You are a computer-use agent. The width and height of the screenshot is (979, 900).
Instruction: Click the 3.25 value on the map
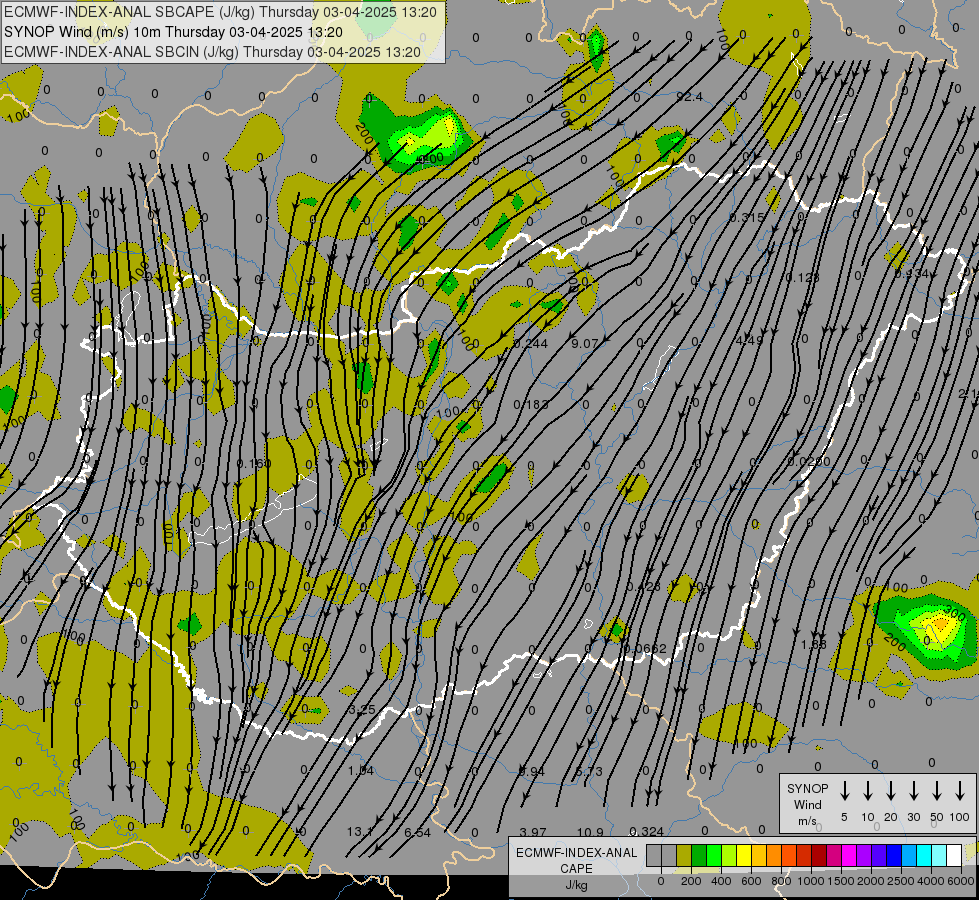[x=362, y=710]
